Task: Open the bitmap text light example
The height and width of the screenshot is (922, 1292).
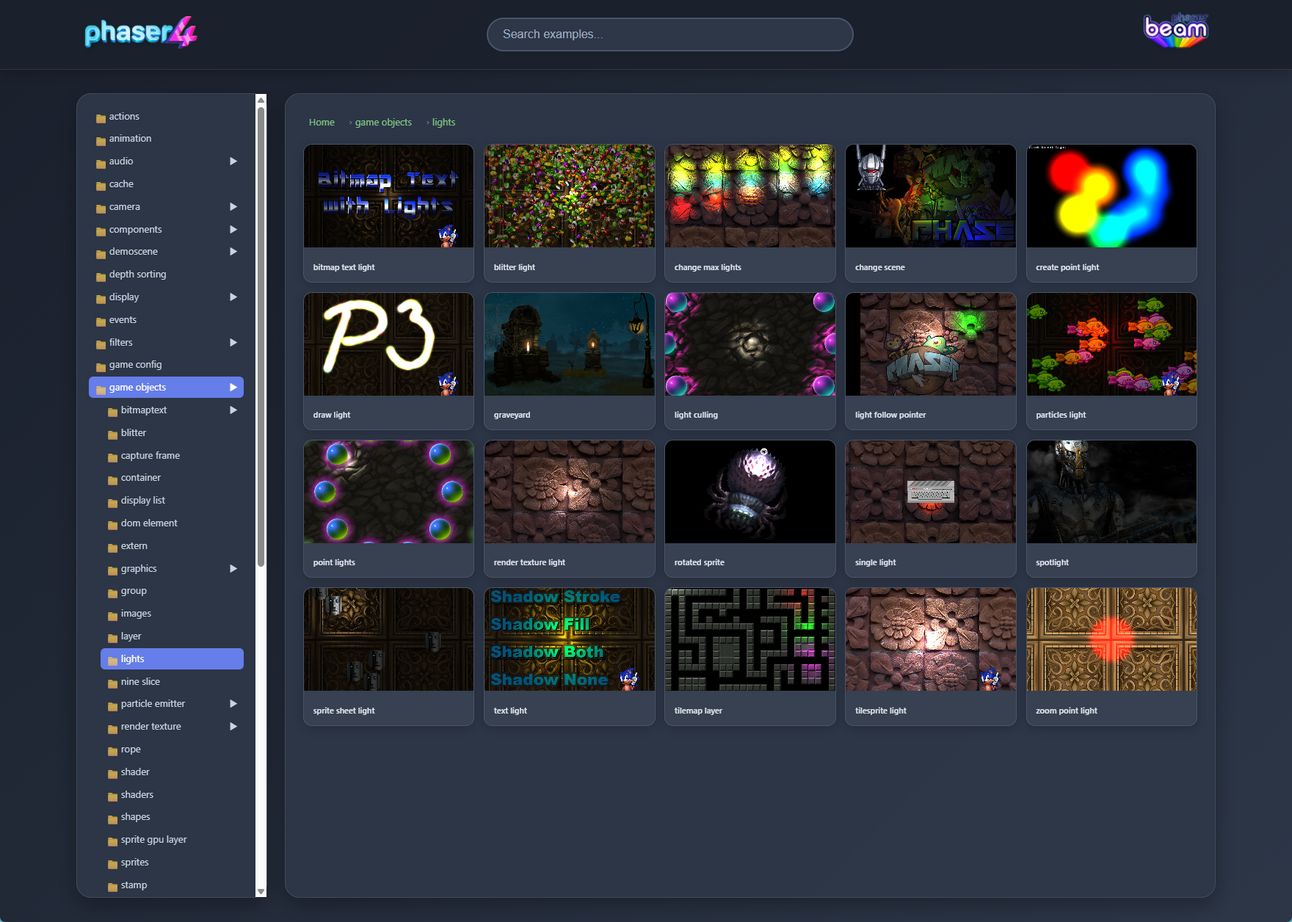Action: coord(389,213)
